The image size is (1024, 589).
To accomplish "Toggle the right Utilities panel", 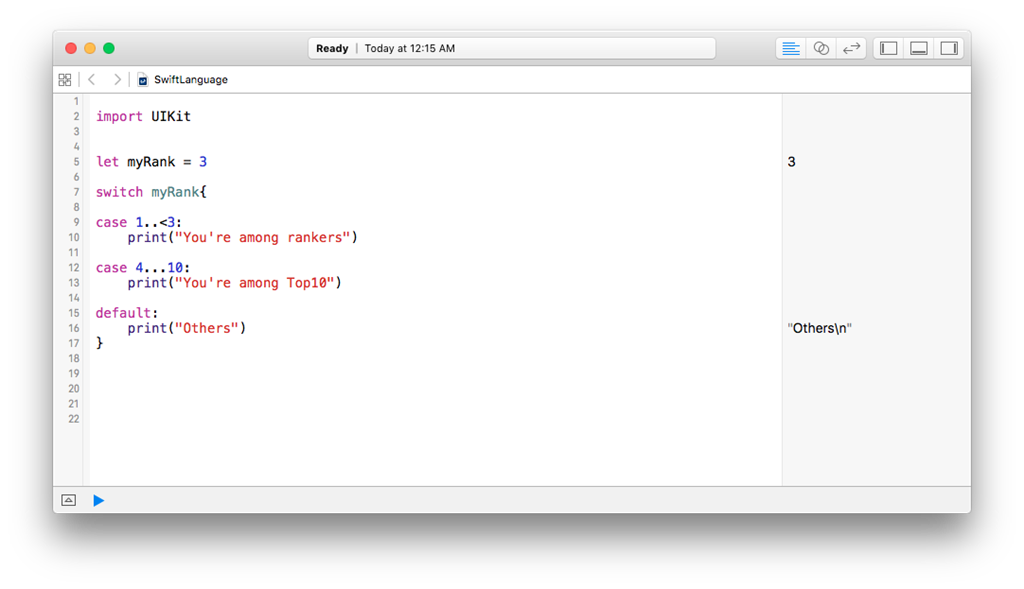I will tap(949, 48).
